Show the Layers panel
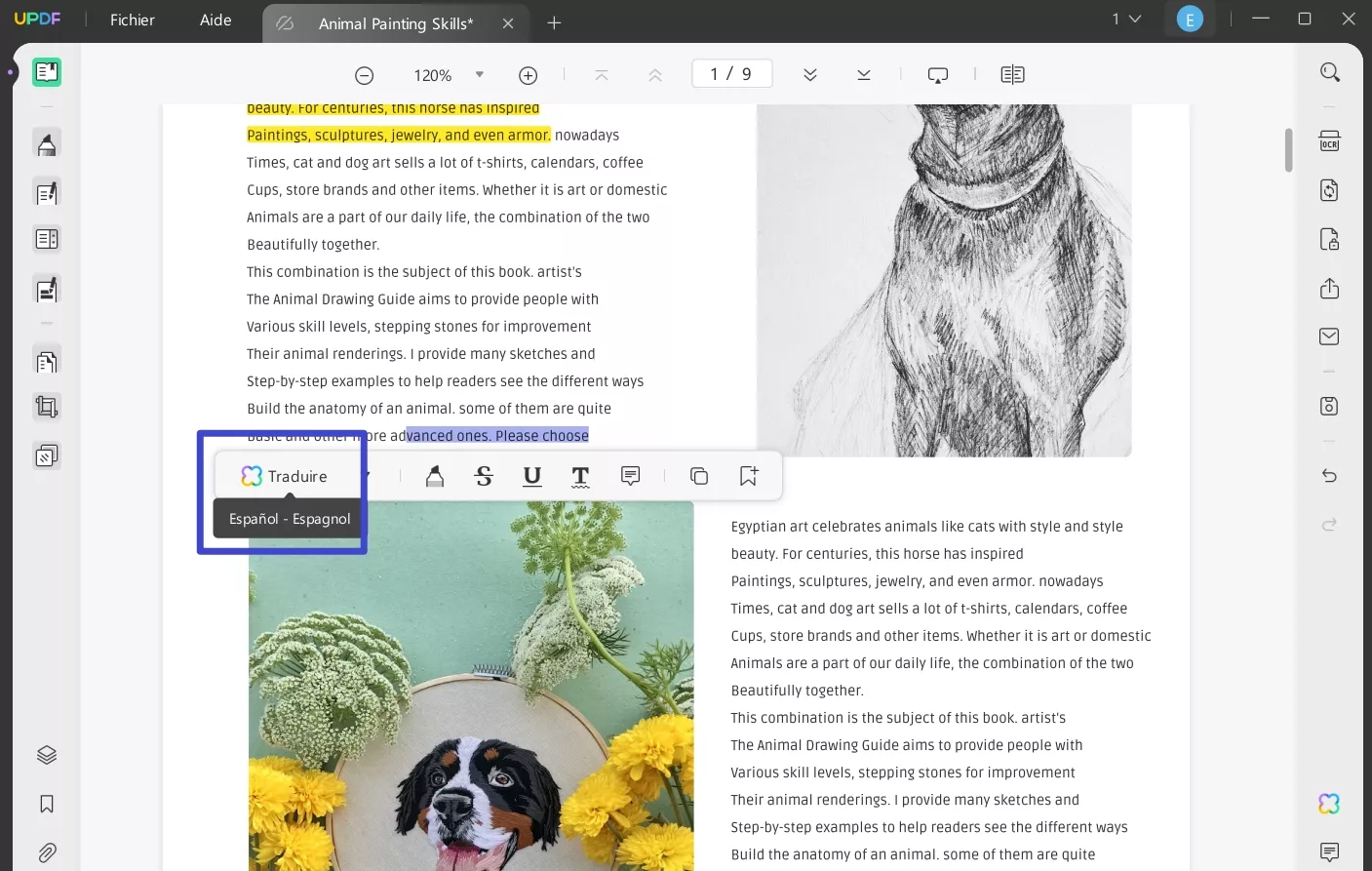 pyautogui.click(x=46, y=755)
